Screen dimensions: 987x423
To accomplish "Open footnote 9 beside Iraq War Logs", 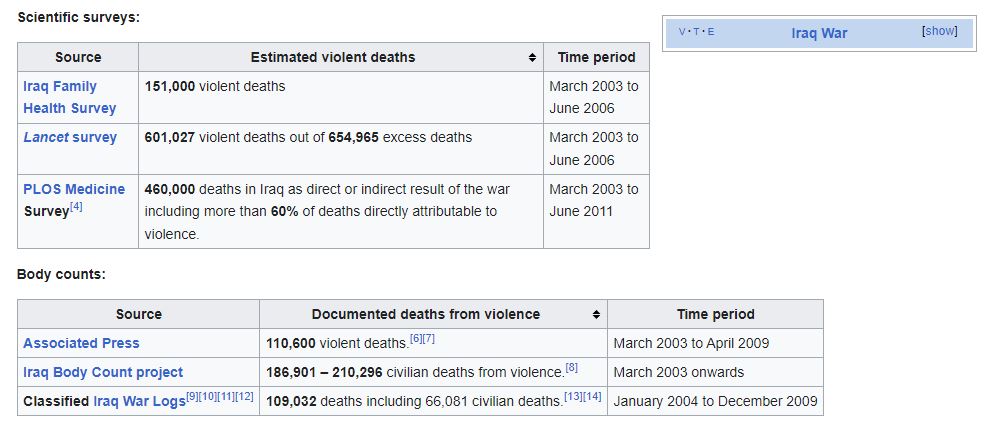I will pyautogui.click(x=194, y=397).
